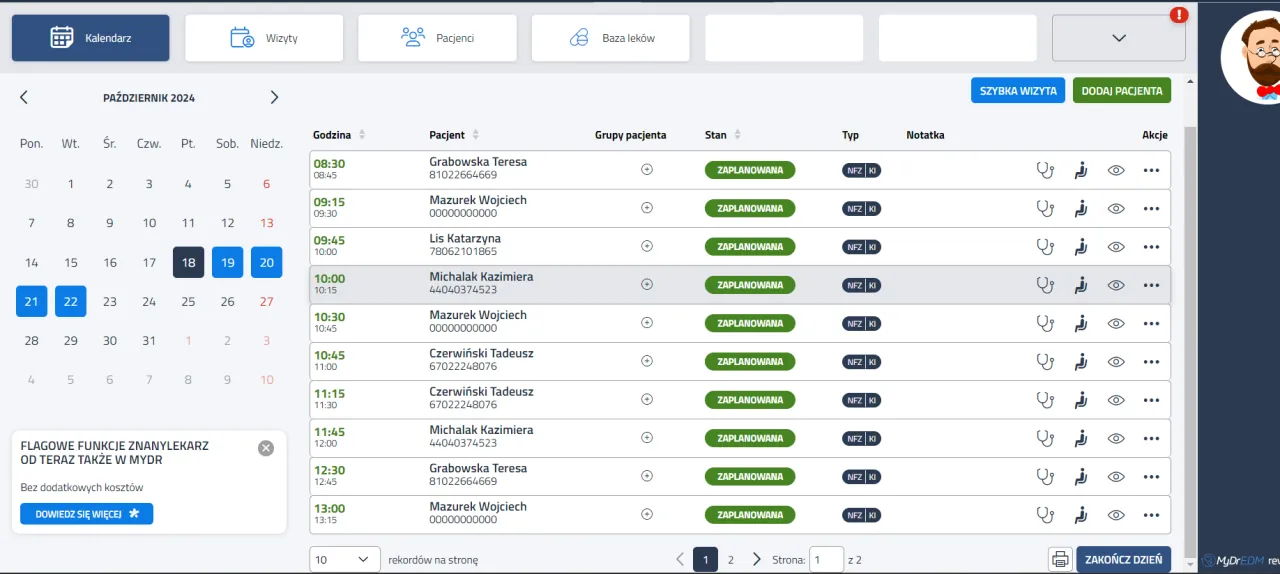Switch to Baza leków tab

coord(611,38)
